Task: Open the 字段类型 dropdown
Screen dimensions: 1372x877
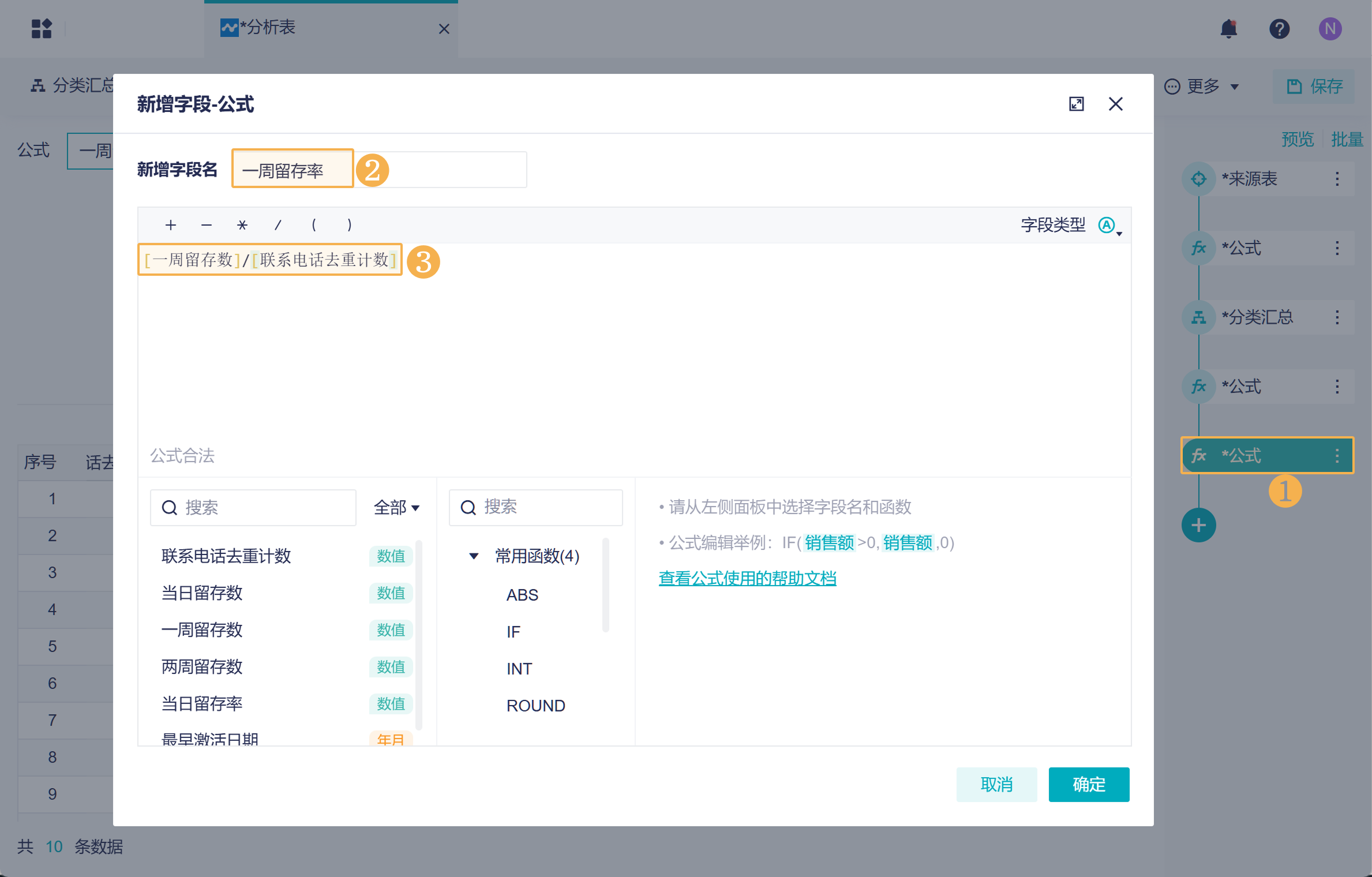Action: point(1109,226)
